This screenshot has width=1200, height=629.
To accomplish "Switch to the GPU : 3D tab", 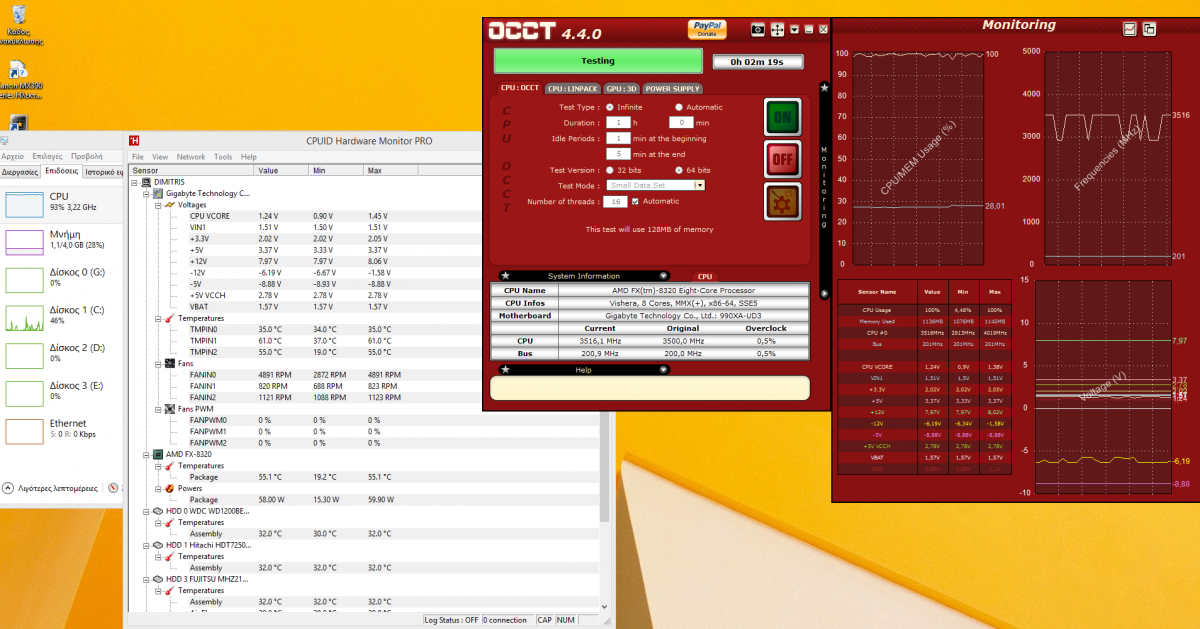I will pyautogui.click(x=622, y=89).
